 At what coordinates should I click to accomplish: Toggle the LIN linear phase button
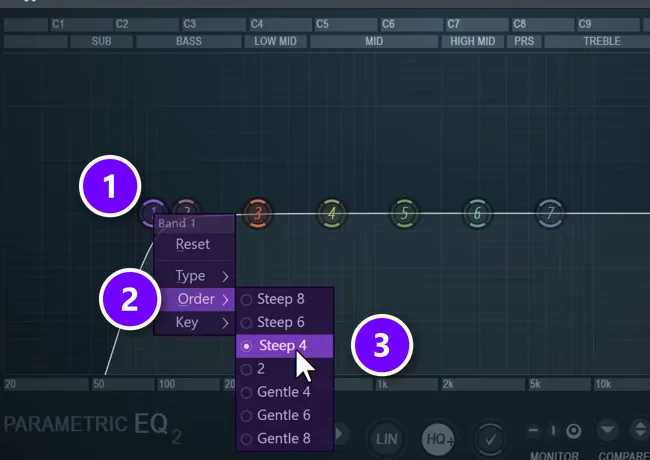386,439
